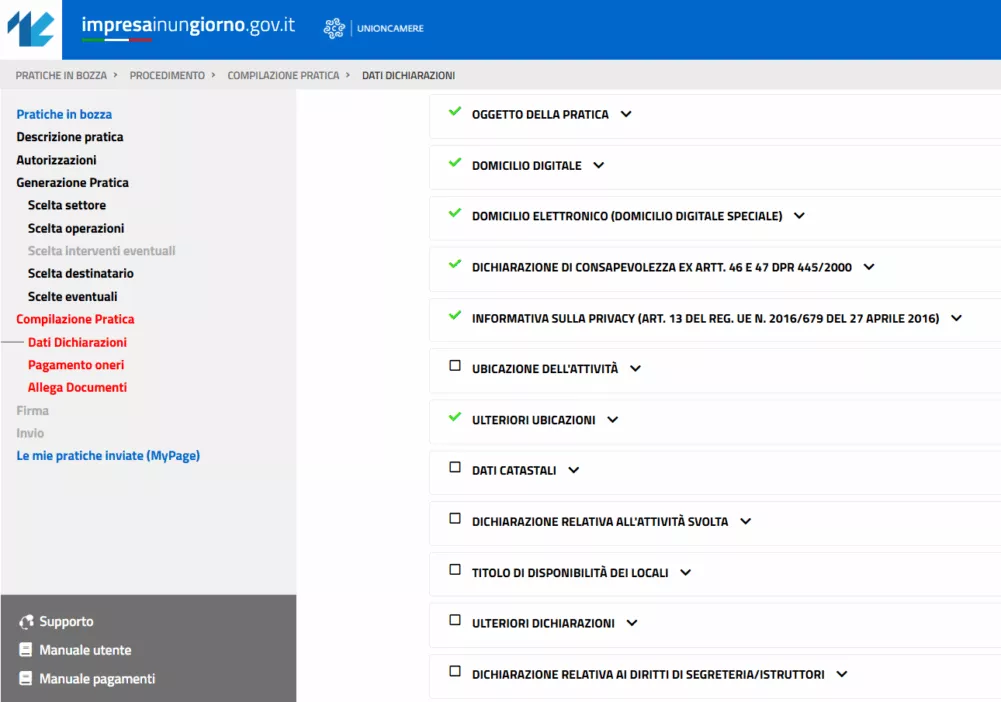Viewport: 1001px width, 702px height.
Task: Go to Pratiche in bozza sidebar link
Action: click(x=64, y=115)
